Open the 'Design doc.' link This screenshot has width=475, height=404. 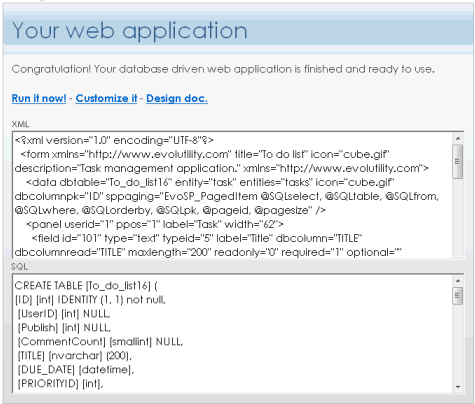[x=177, y=98]
